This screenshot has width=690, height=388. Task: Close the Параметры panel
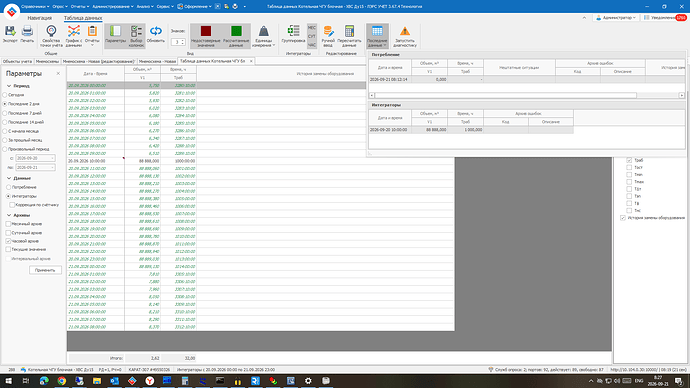tap(58, 73)
